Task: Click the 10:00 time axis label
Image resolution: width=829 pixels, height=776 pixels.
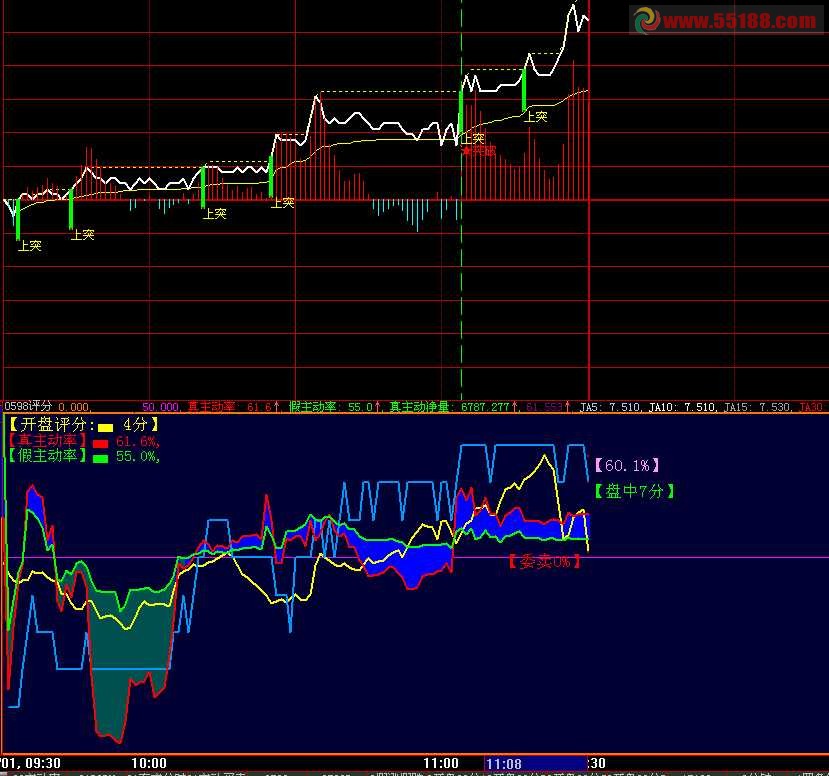Action: pyautogui.click(x=149, y=763)
